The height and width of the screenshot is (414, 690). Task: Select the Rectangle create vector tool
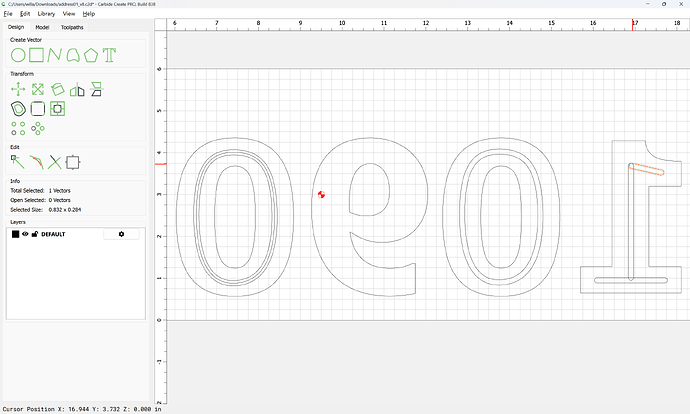36,54
